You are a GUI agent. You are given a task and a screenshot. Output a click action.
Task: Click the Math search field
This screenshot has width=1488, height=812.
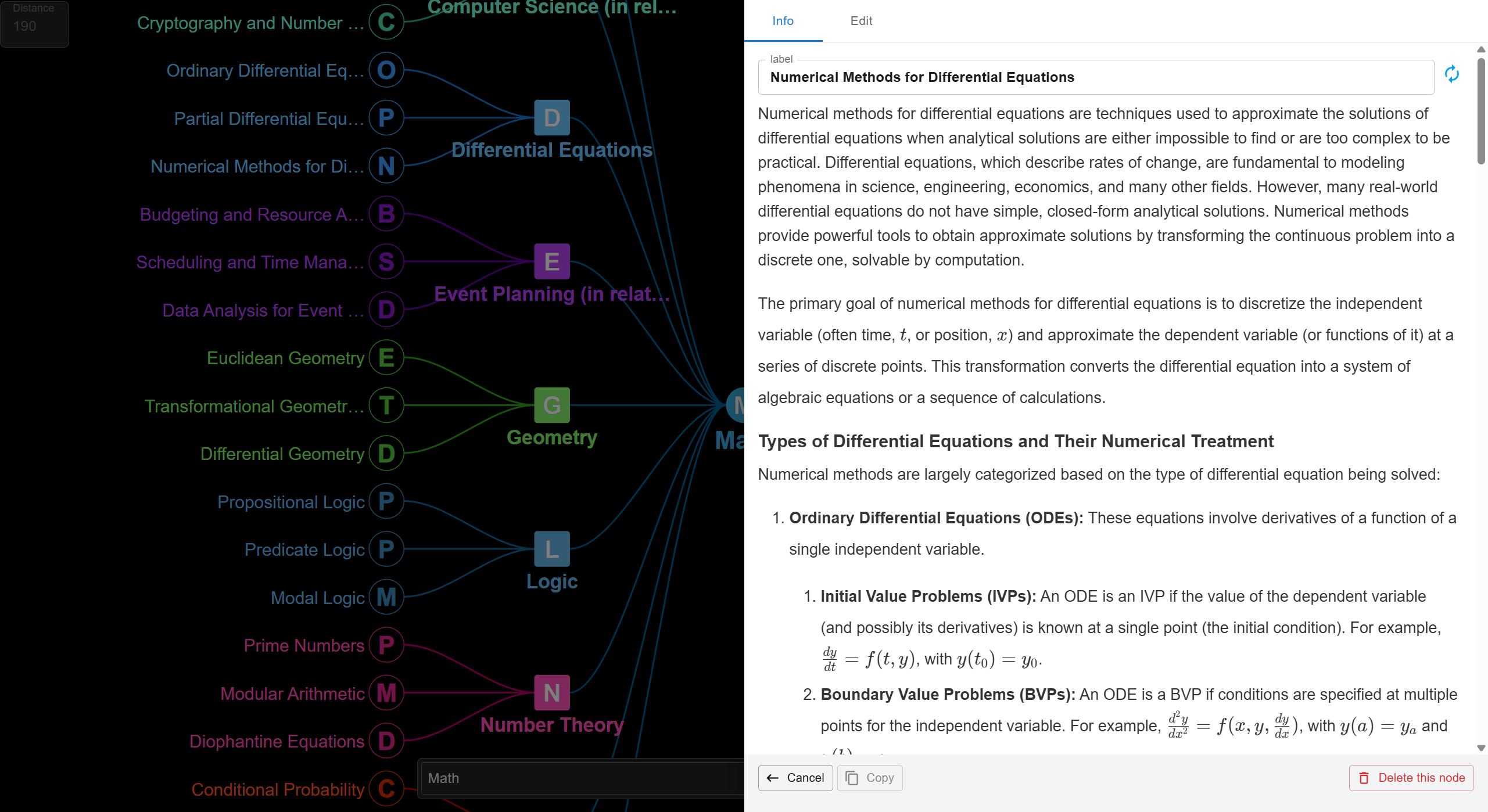pos(581,778)
